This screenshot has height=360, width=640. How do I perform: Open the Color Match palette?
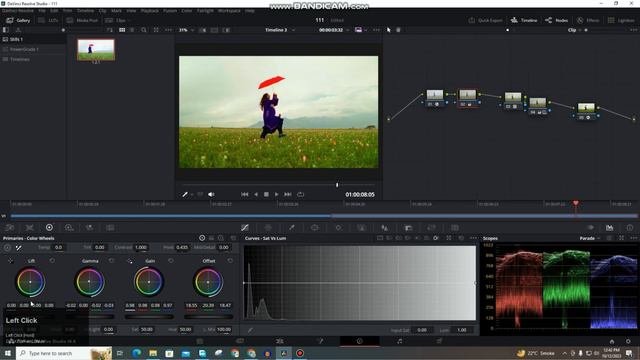(x=29, y=228)
